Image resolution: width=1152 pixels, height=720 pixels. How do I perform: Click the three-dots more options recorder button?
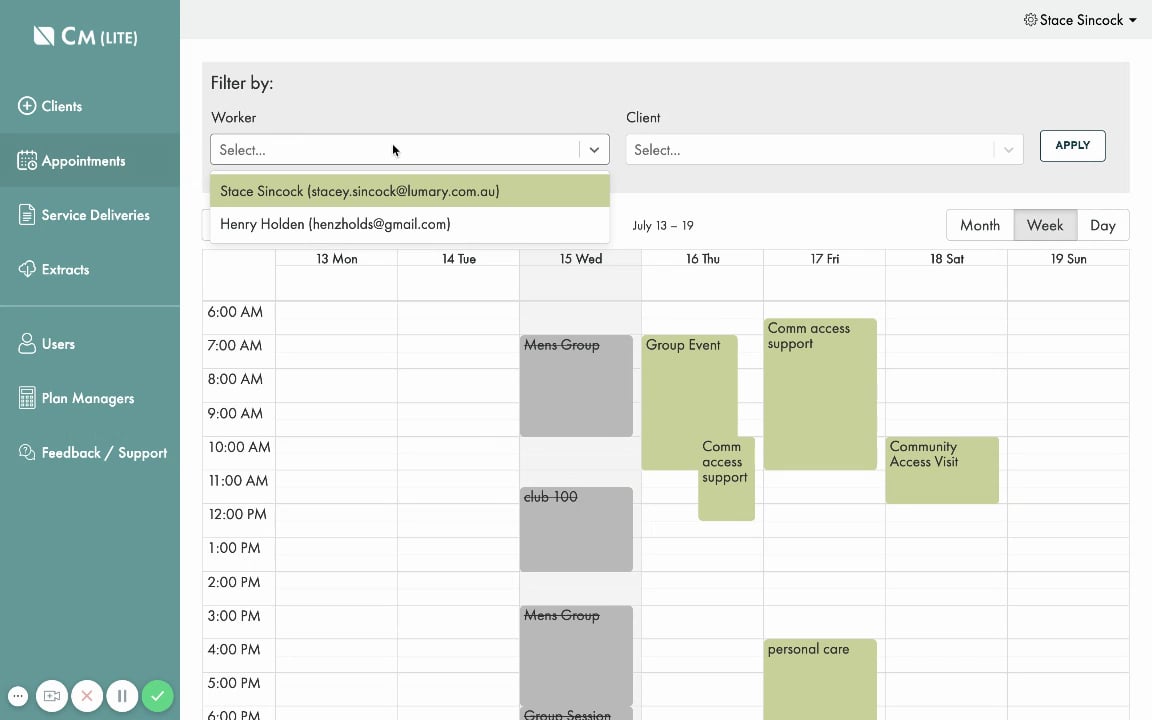pos(18,696)
